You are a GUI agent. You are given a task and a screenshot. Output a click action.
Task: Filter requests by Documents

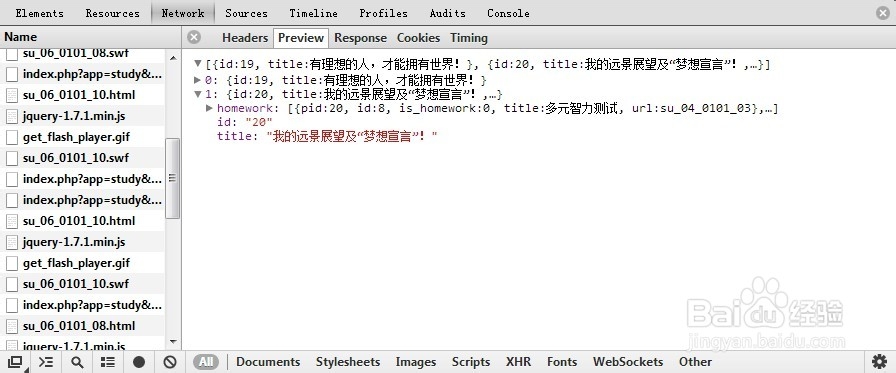tap(268, 362)
